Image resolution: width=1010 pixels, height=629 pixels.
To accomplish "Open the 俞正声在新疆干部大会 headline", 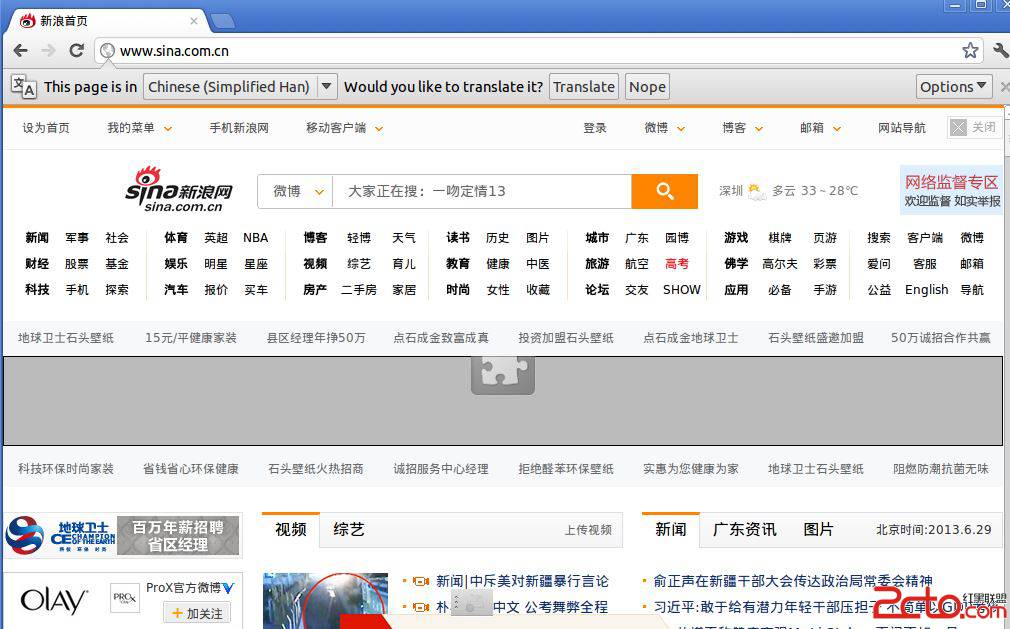I will pos(793,581).
